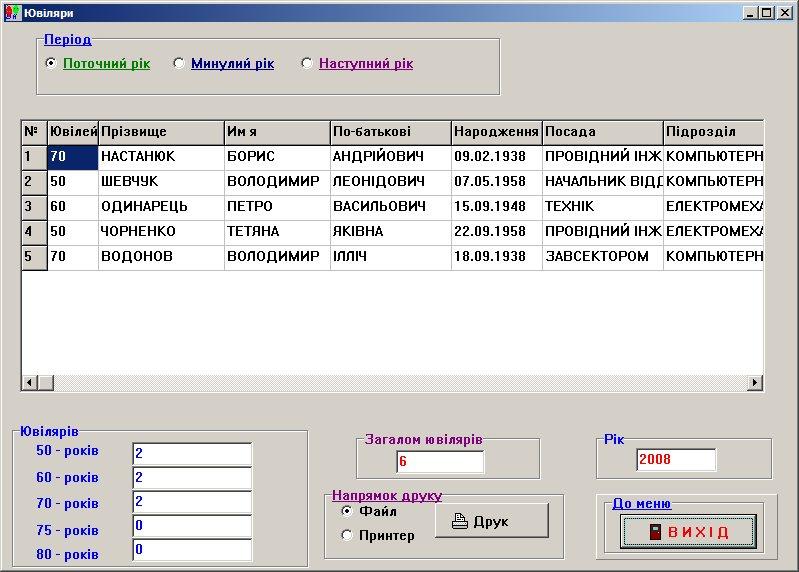Screen dimensions: 799x572
Task: Click the Друк print button
Action: [x=492, y=521]
